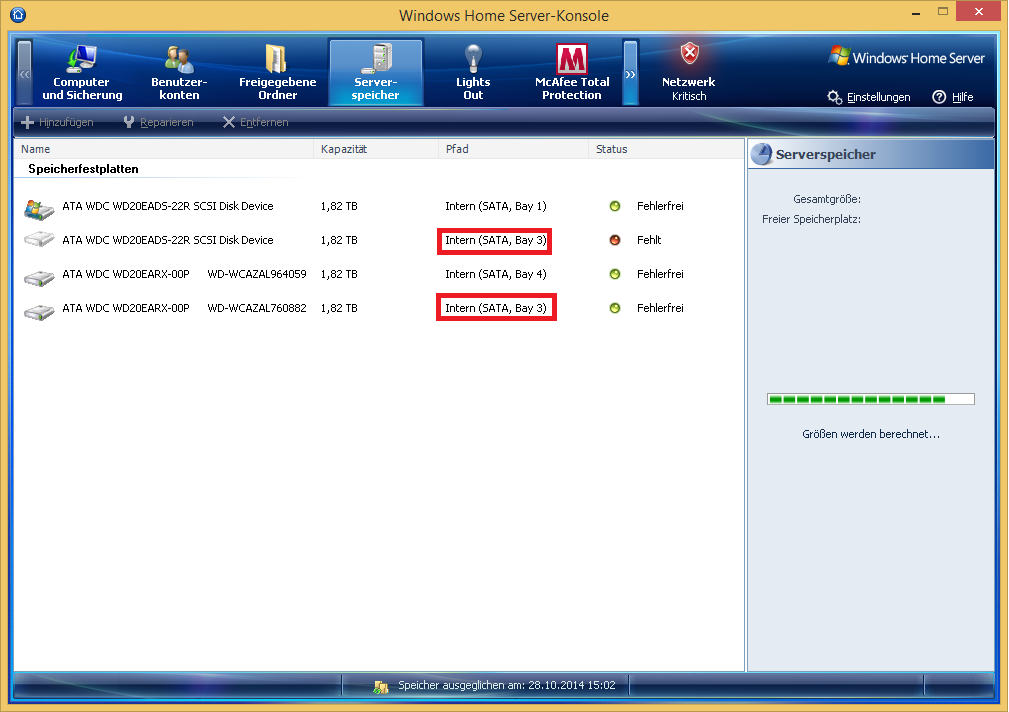Switch to the Benutzerkonten tab
This screenshot has width=1009, height=712.
pos(179,72)
